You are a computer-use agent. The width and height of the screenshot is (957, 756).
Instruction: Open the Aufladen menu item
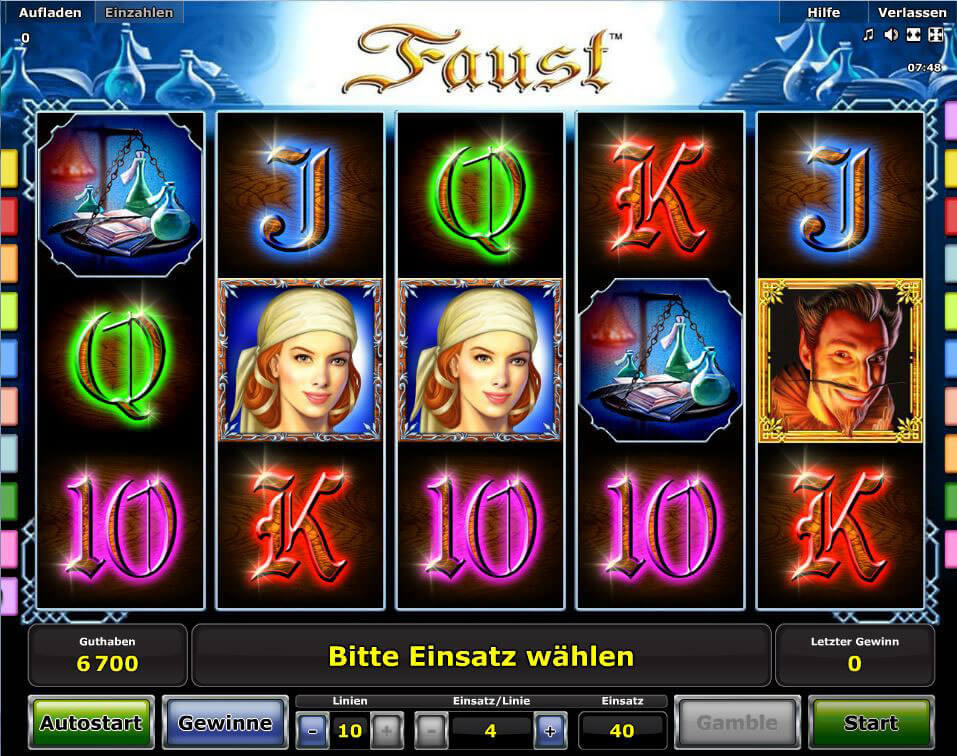tap(49, 12)
